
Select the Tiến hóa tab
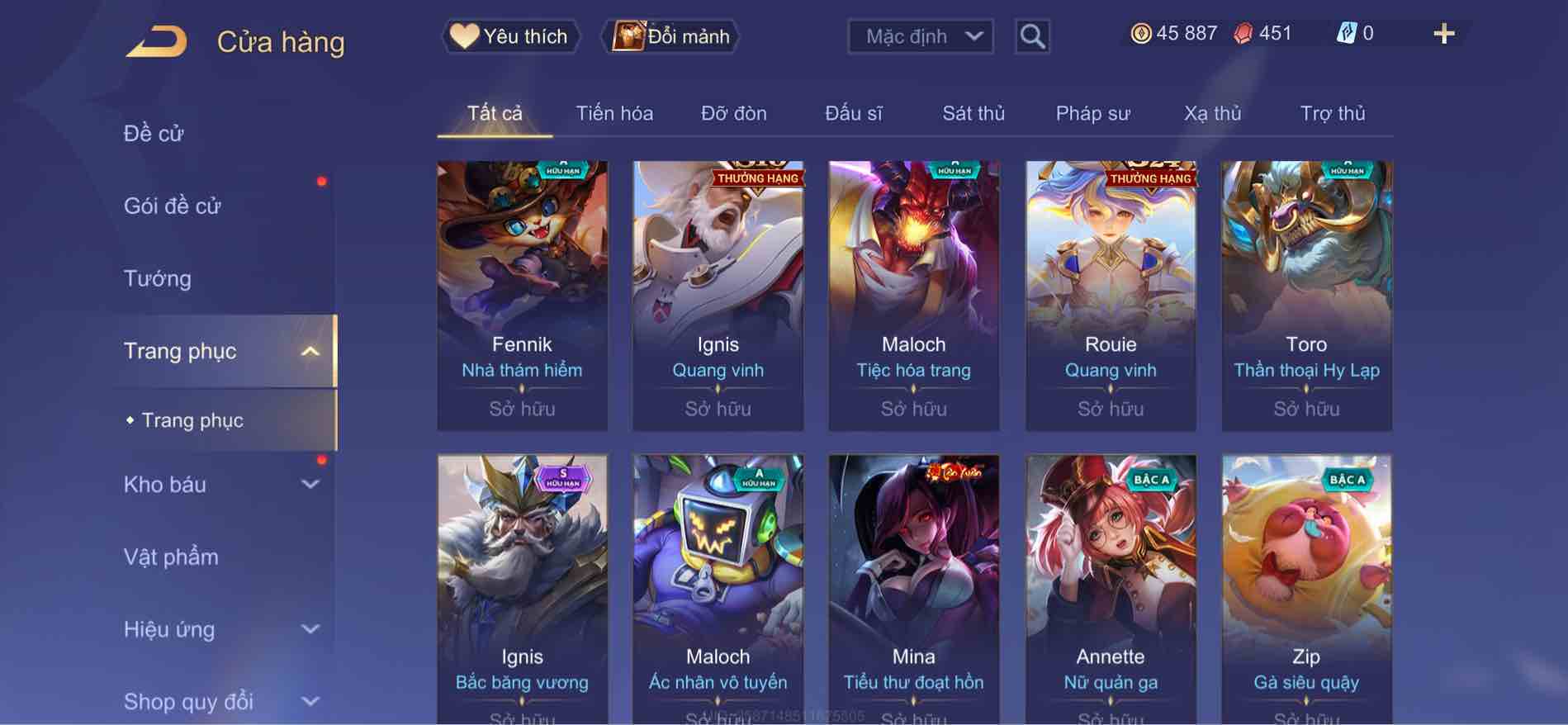(614, 113)
